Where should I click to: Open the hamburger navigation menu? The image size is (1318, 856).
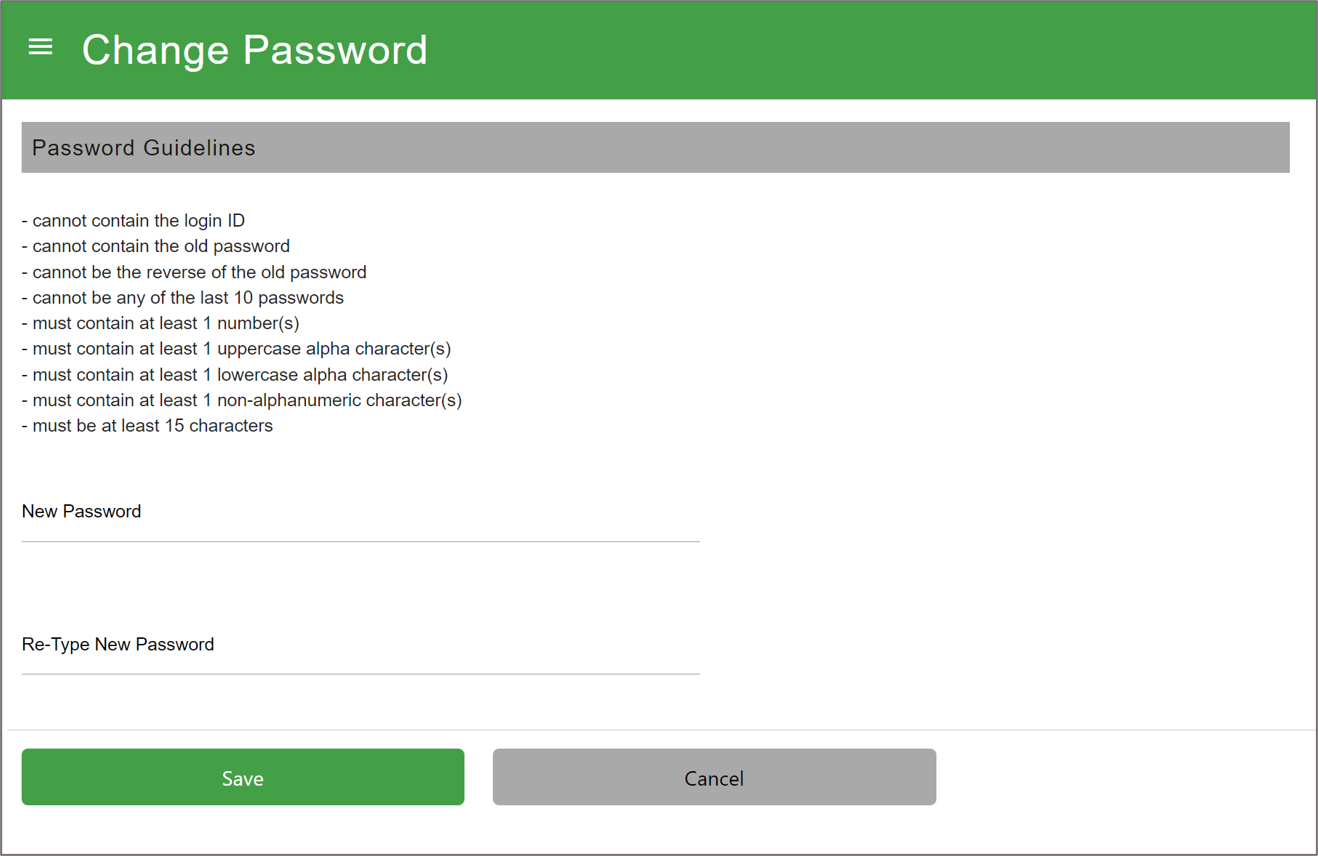[40, 47]
